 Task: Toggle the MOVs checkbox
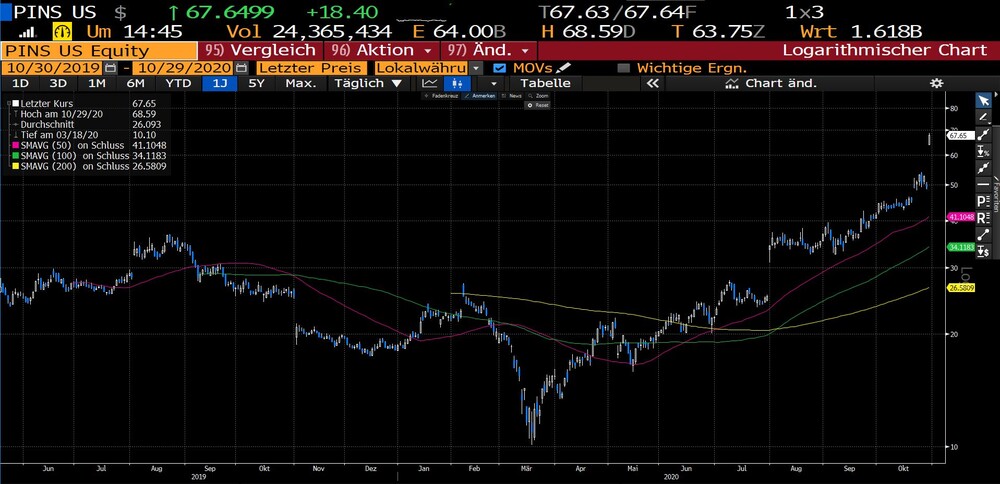pyautogui.click(x=500, y=68)
